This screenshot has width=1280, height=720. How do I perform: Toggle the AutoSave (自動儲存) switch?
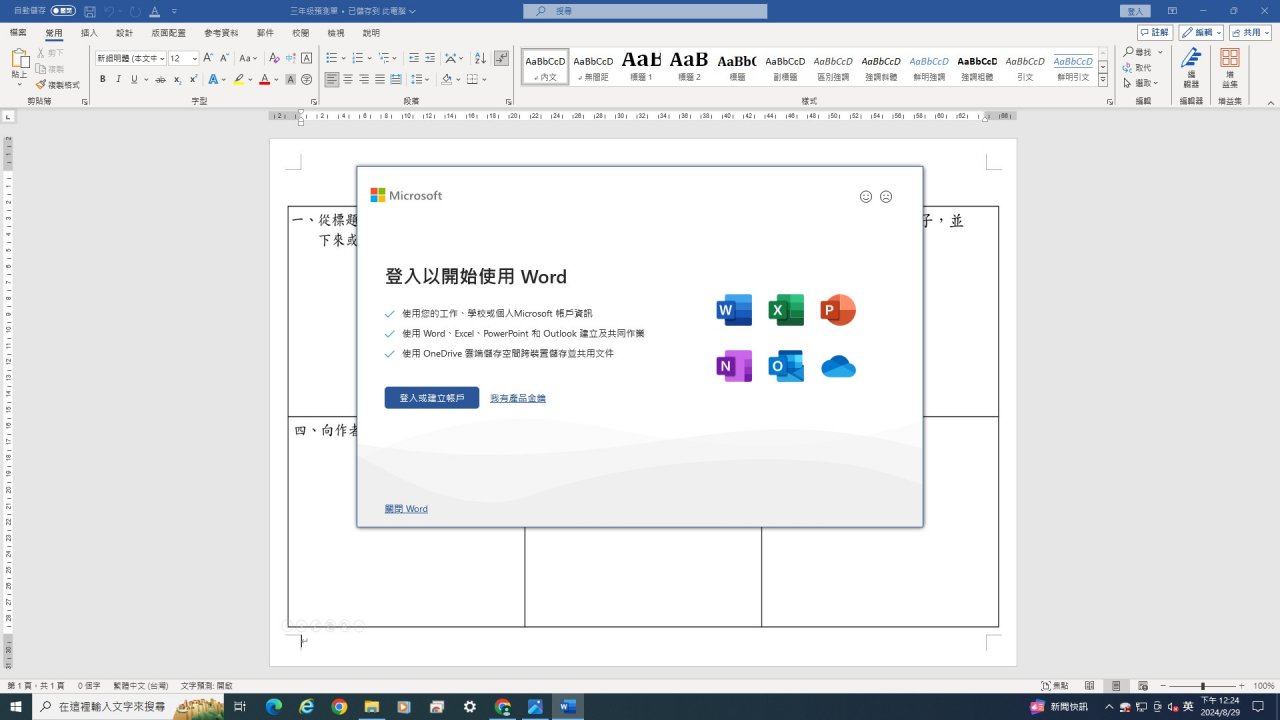(x=63, y=11)
